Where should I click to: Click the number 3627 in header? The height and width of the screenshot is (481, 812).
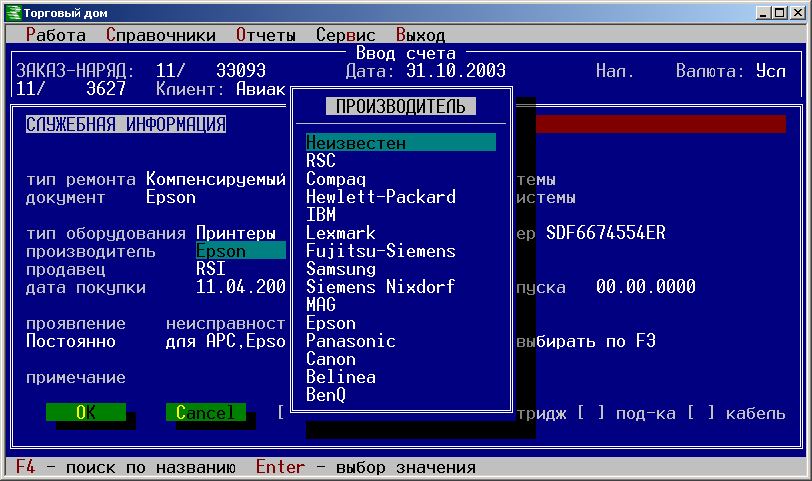[x=106, y=89]
